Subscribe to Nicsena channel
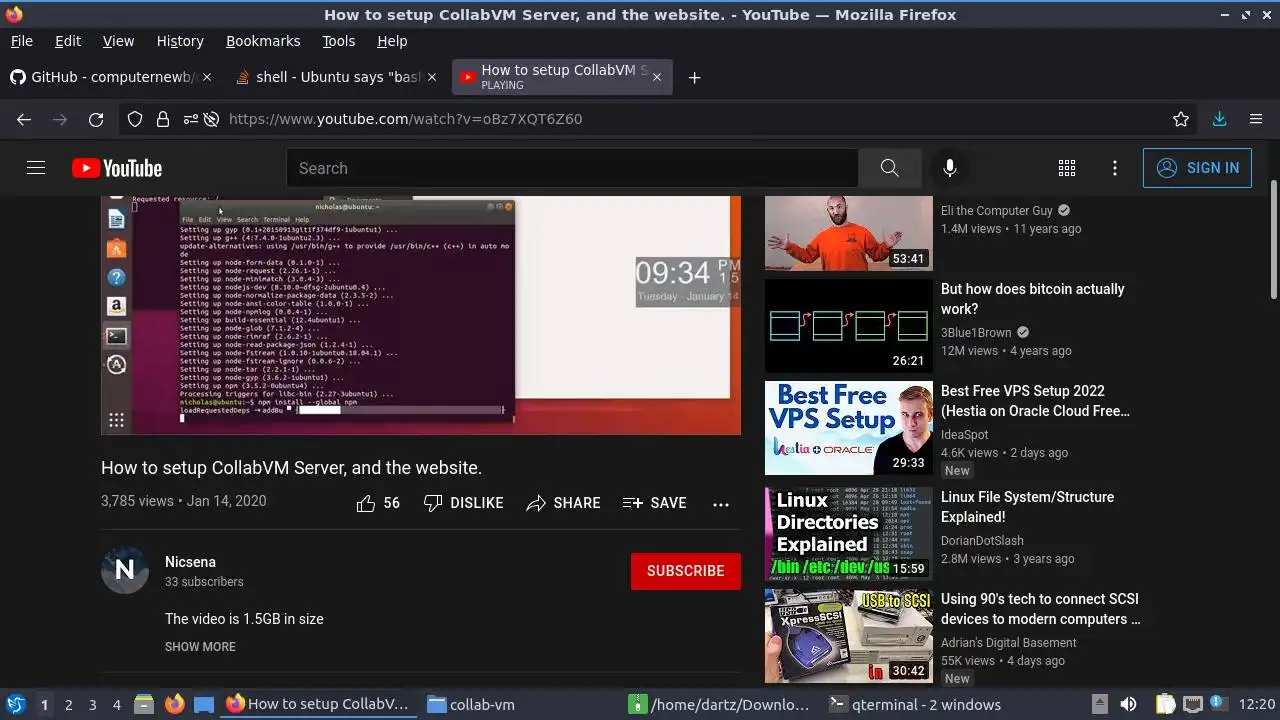This screenshot has height=720, width=1280. (686, 571)
